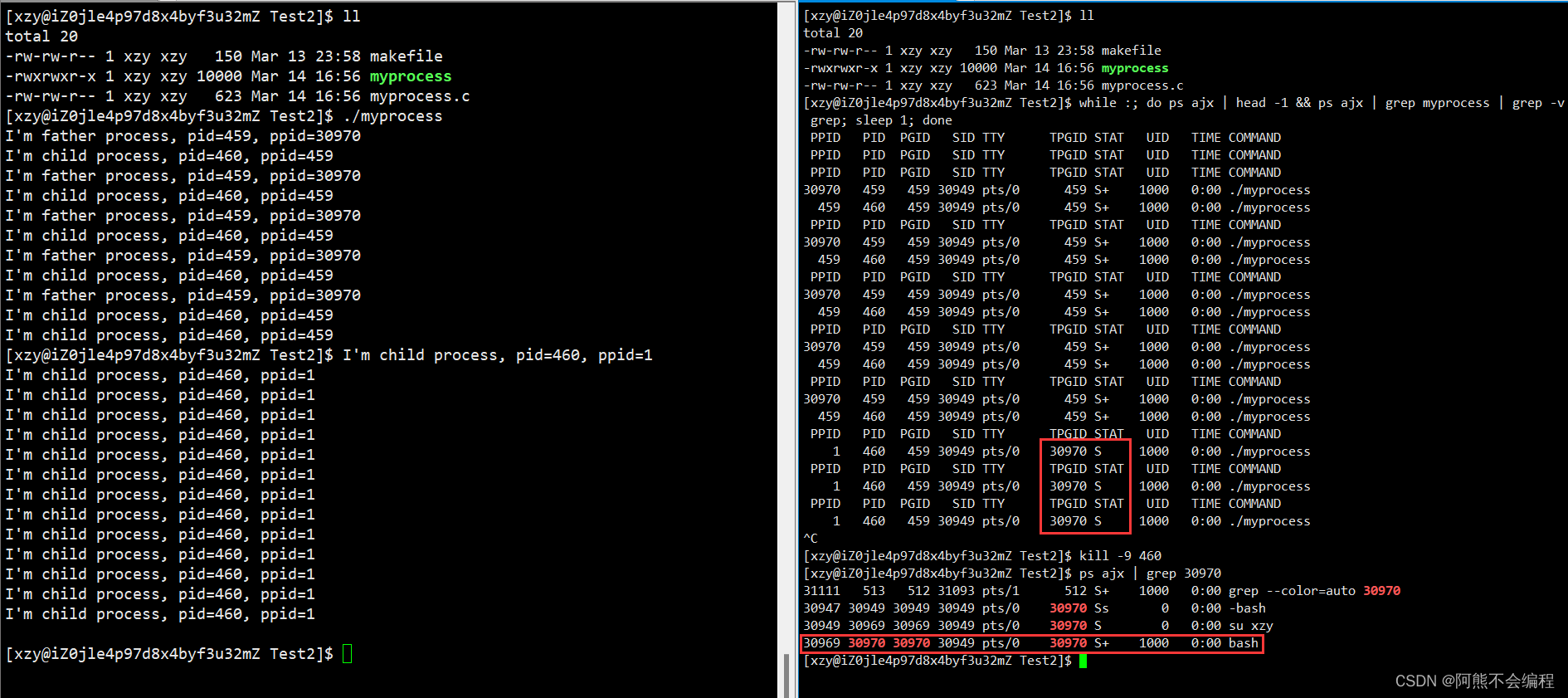
Task: Click myprocess.c filename in right terminal
Action: pos(1142,85)
